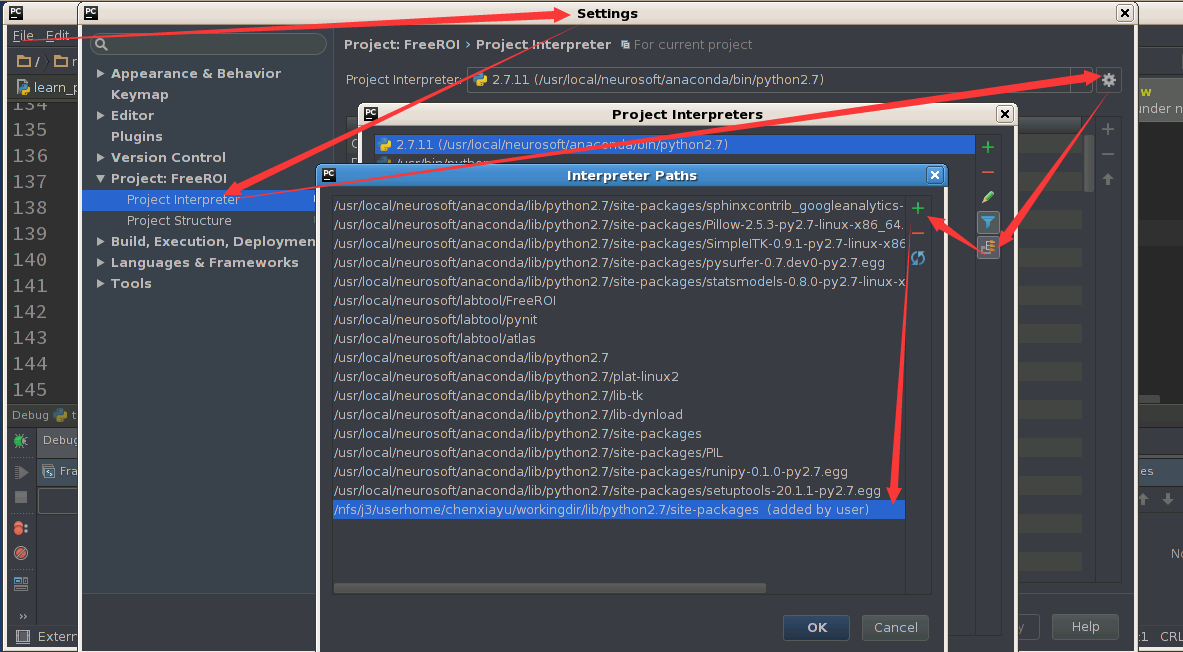This screenshot has height=652, width=1183.
Task: Resume the program in the Debug toolbar
Action: pyautogui.click(x=22, y=472)
